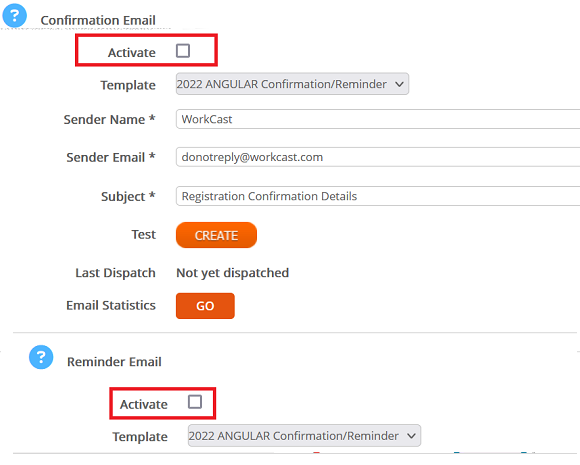Open the Confirmation Email Template dropdown

click(x=292, y=84)
